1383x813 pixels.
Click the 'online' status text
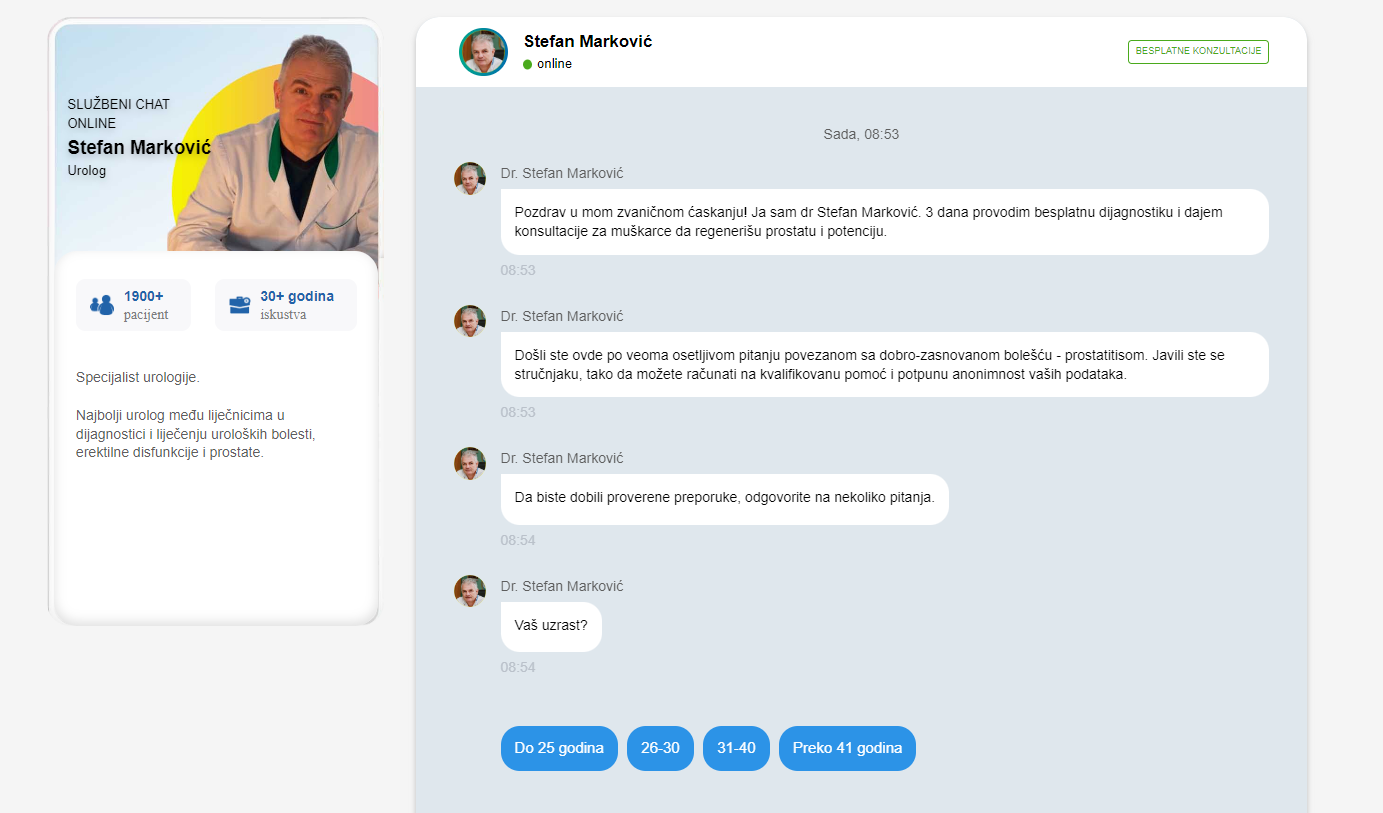[x=554, y=64]
